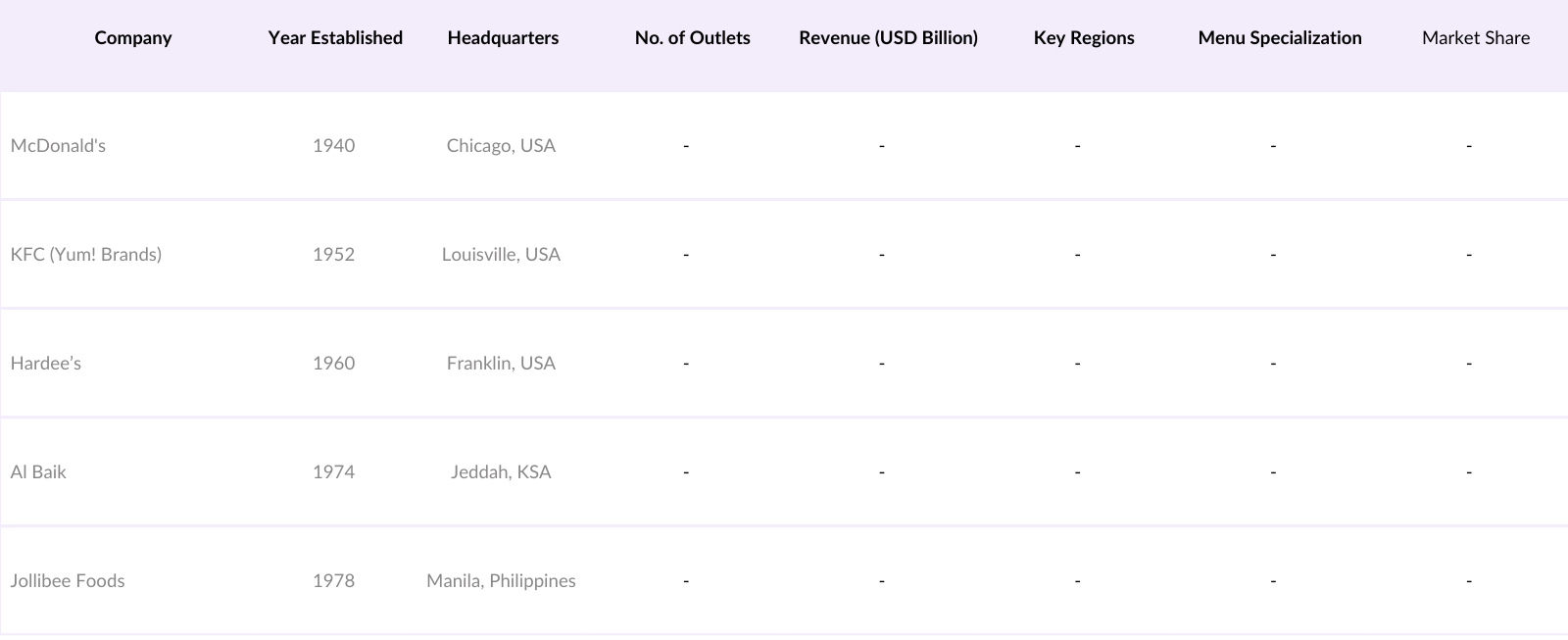Click the 1960 year established cell

pyautogui.click(x=333, y=364)
